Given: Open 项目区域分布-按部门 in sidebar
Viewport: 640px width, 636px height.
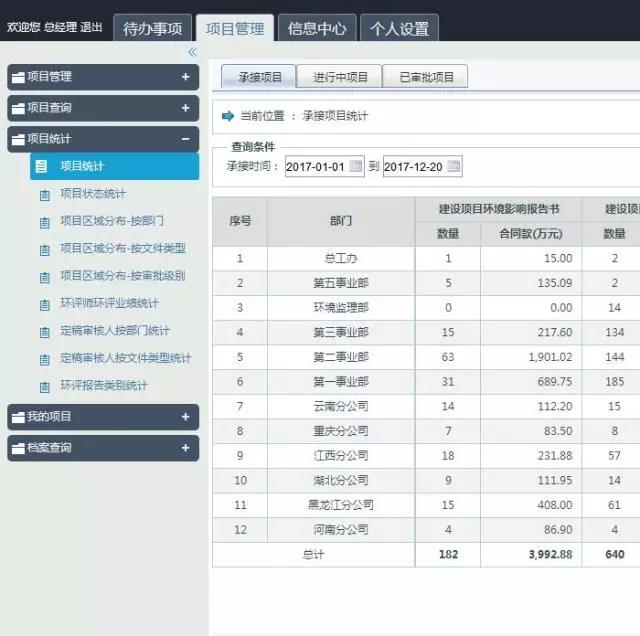Looking at the screenshot, I should (x=111, y=221).
